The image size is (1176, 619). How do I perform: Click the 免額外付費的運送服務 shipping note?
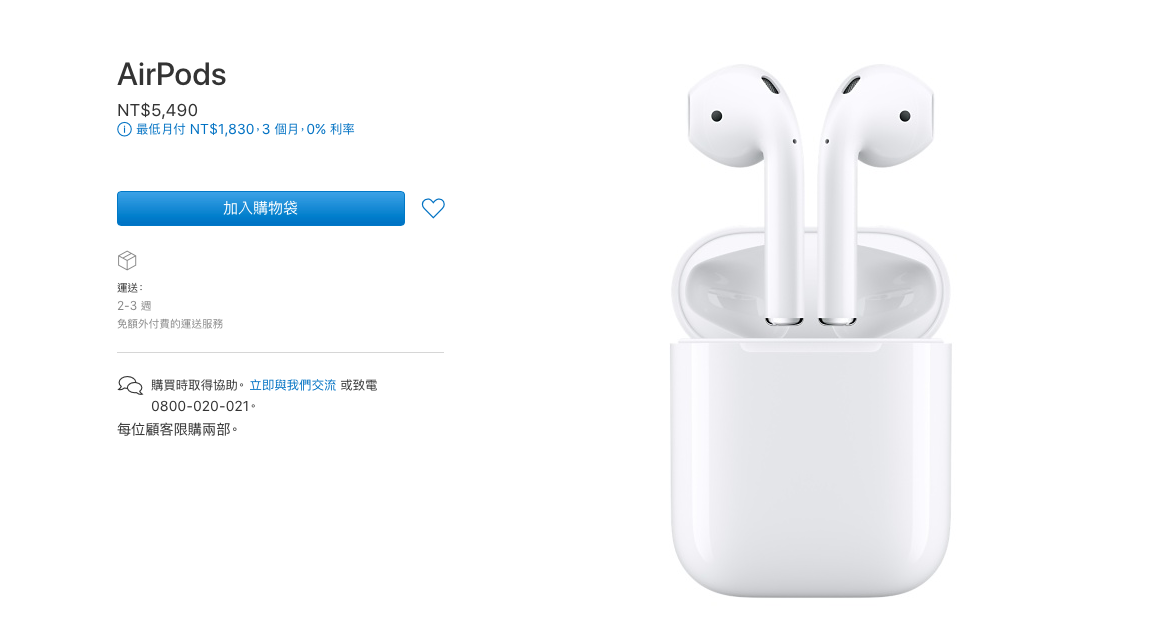[x=170, y=324]
